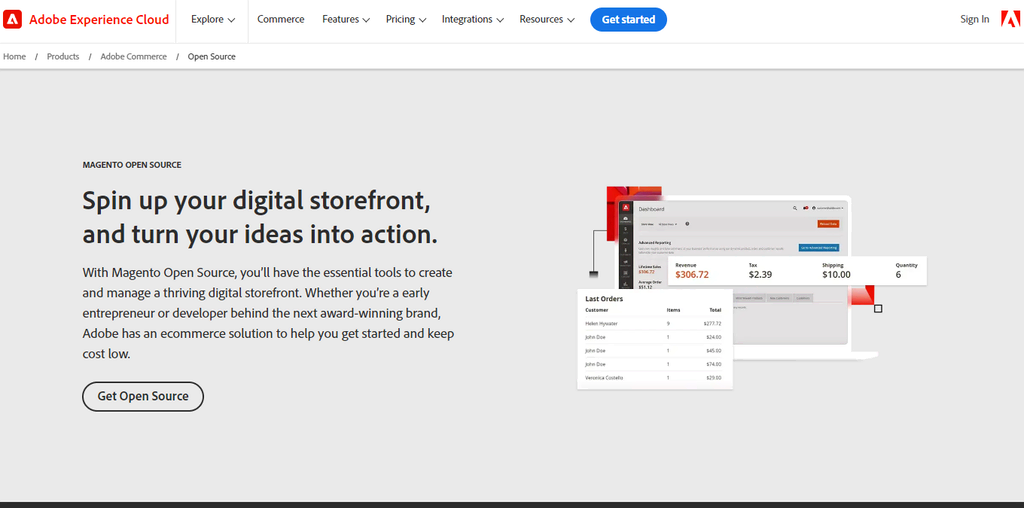Click the Adobe icon in the mockup sidebar
The image size is (1024, 508).
point(626,207)
